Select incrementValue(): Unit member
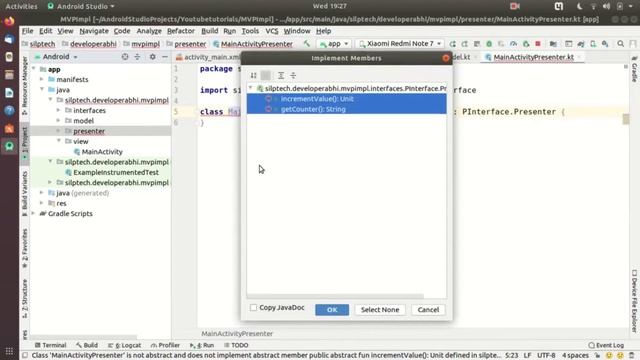 tap(347, 99)
